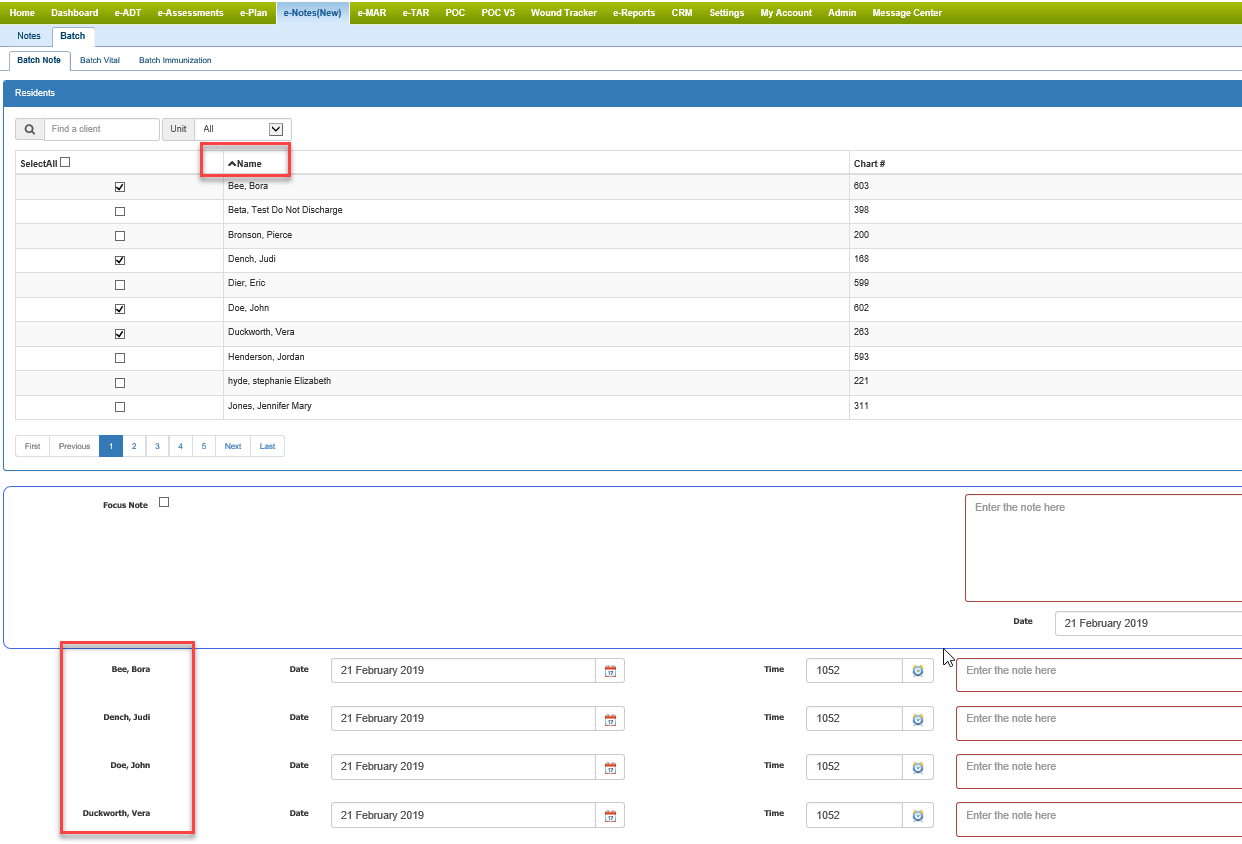The height and width of the screenshot is (844, 1242).
Task: Jump to residents page 4
Action: coord(180,446)
